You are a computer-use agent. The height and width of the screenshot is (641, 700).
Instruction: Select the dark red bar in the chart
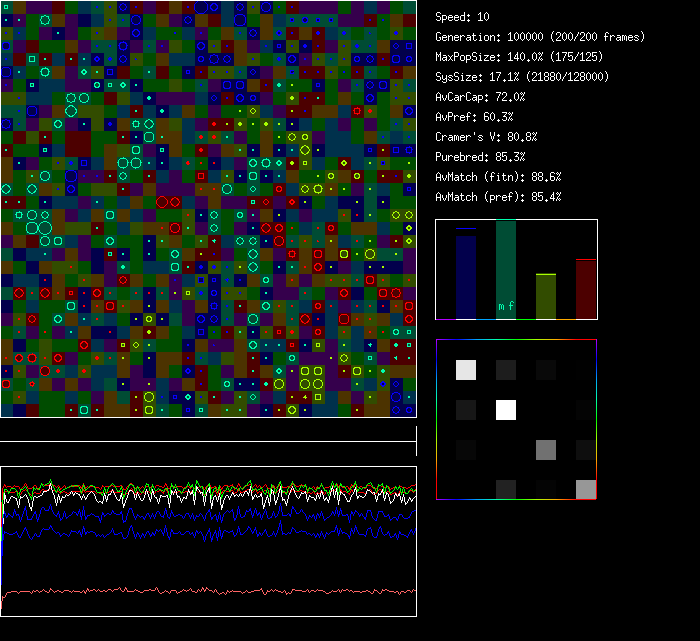(x=586, y=289)
